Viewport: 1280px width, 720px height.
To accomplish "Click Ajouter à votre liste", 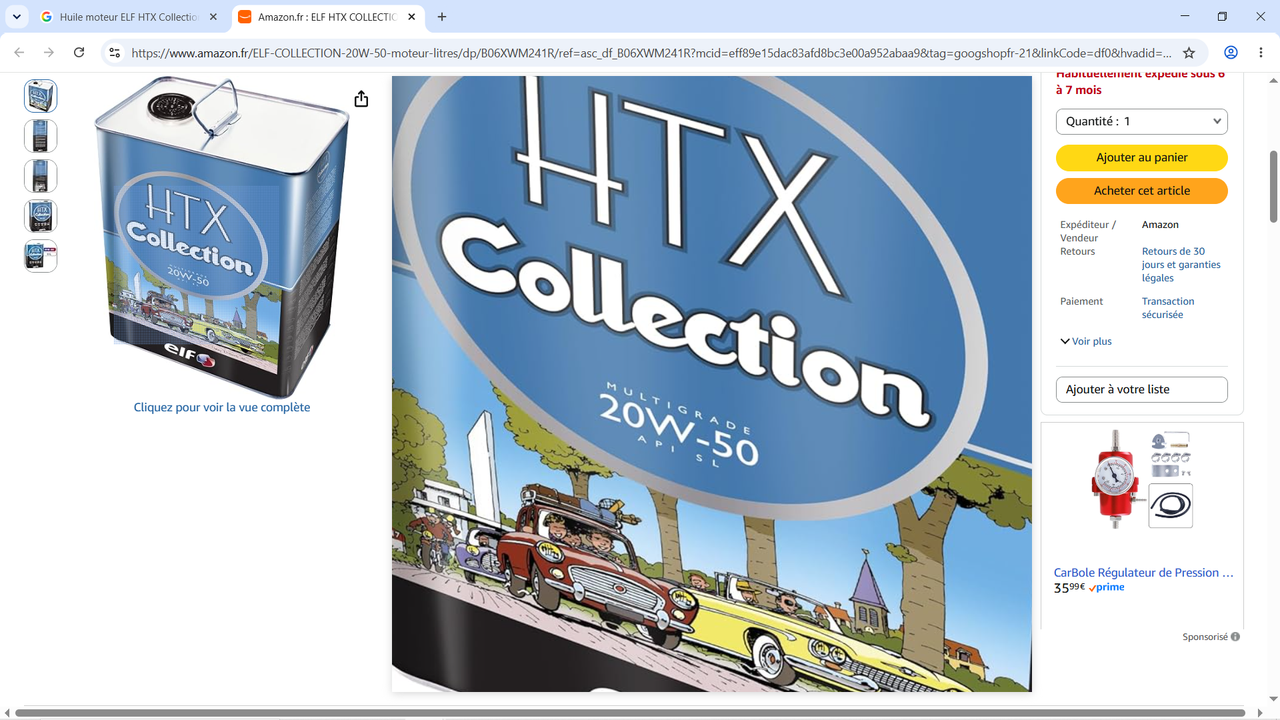I will point(1142,390).
